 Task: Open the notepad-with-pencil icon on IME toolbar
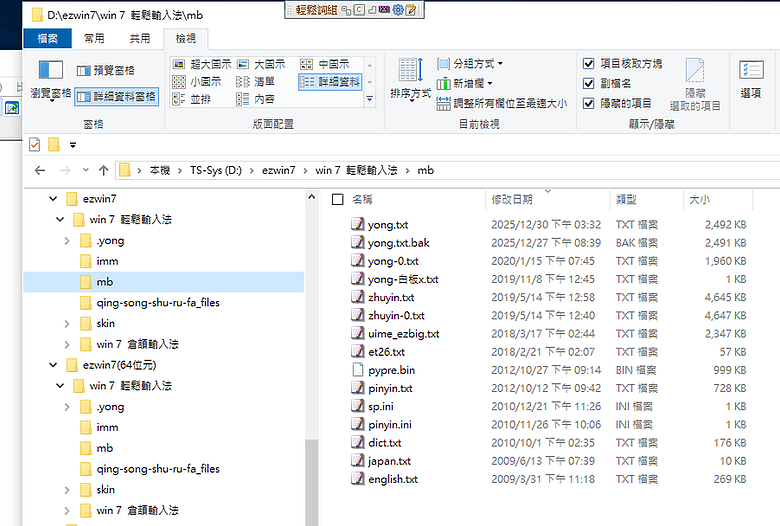(x=411, y=9)
